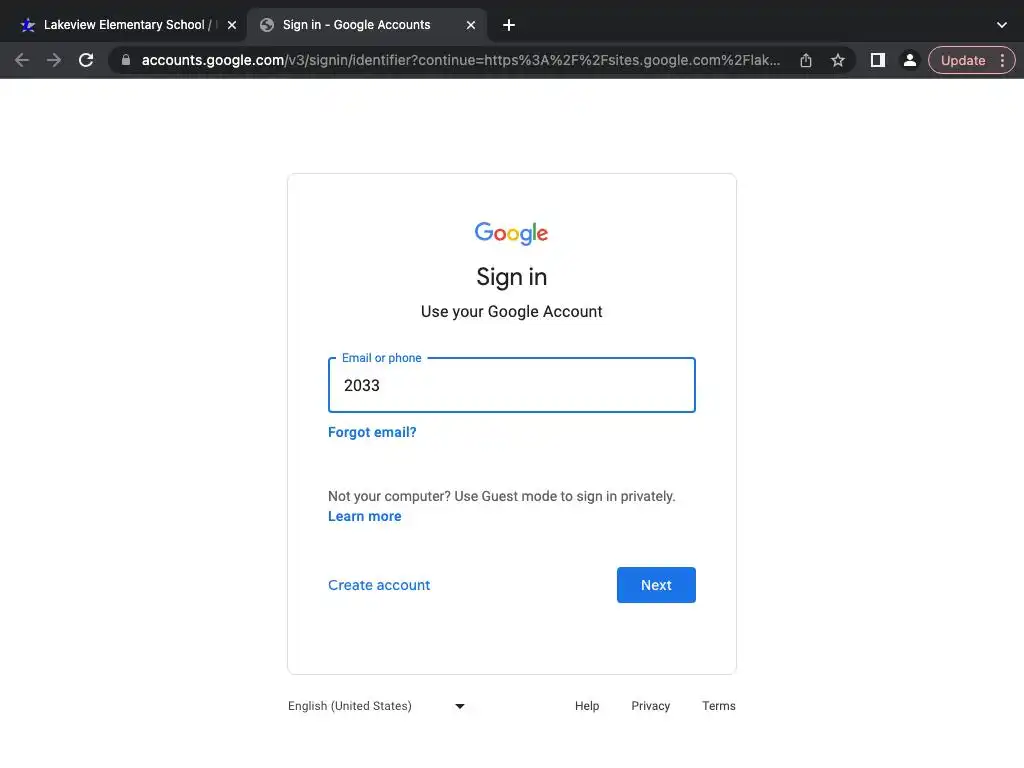This screenshot has height=768, width=1024.
Task: Click the globe favicon on Sign in tab
Action: pos(266,25)
